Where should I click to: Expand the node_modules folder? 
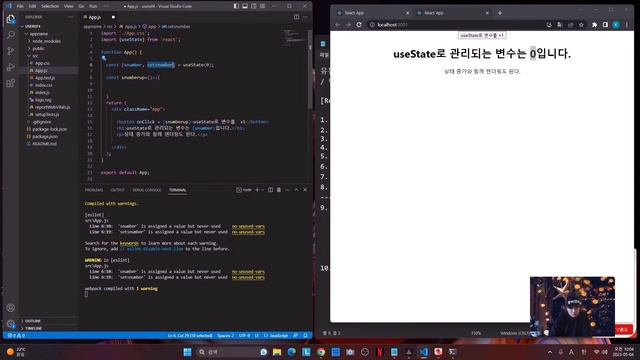pos(45,41)
